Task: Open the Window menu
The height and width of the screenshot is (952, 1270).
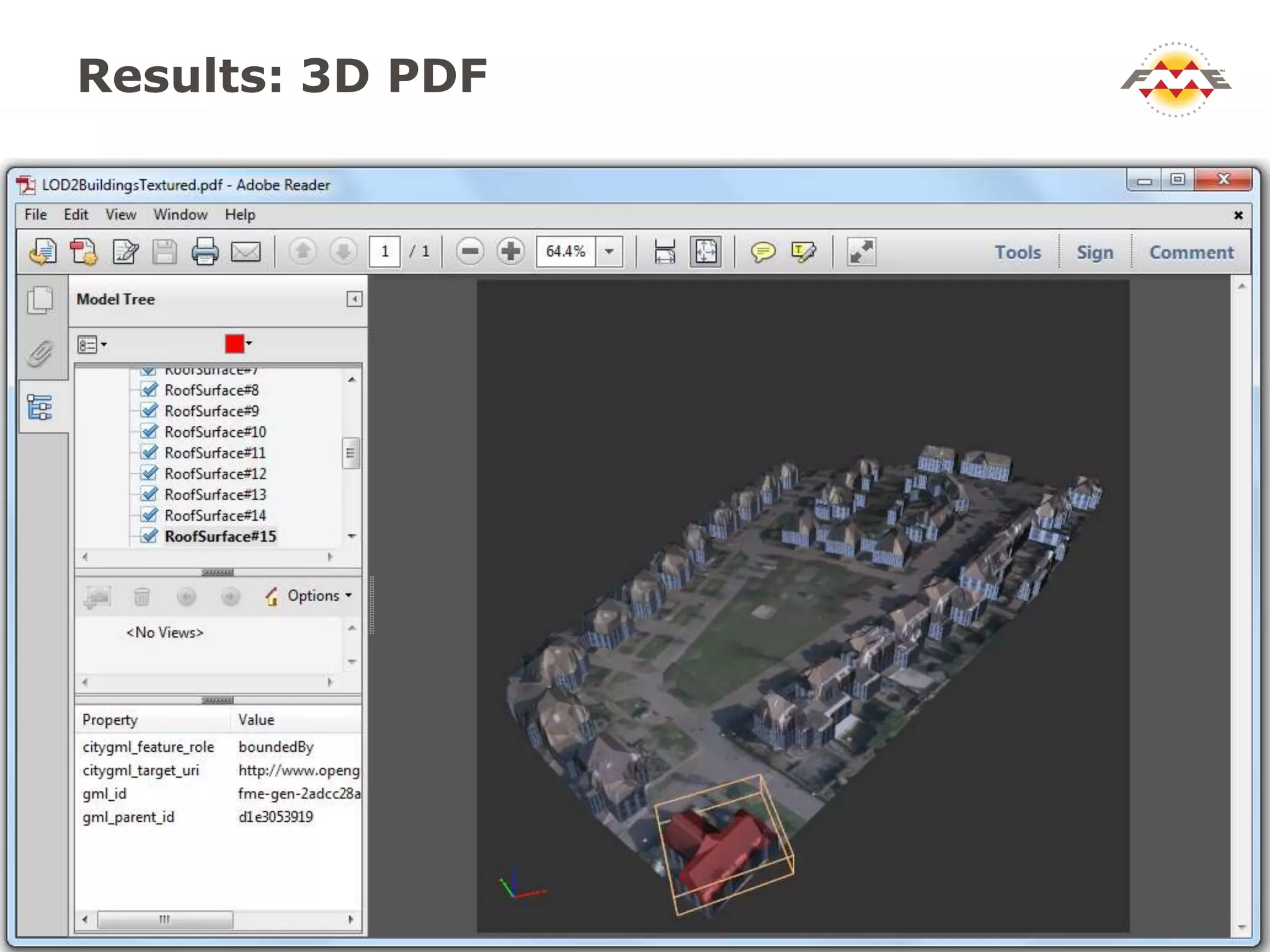Action: [180, 214]
